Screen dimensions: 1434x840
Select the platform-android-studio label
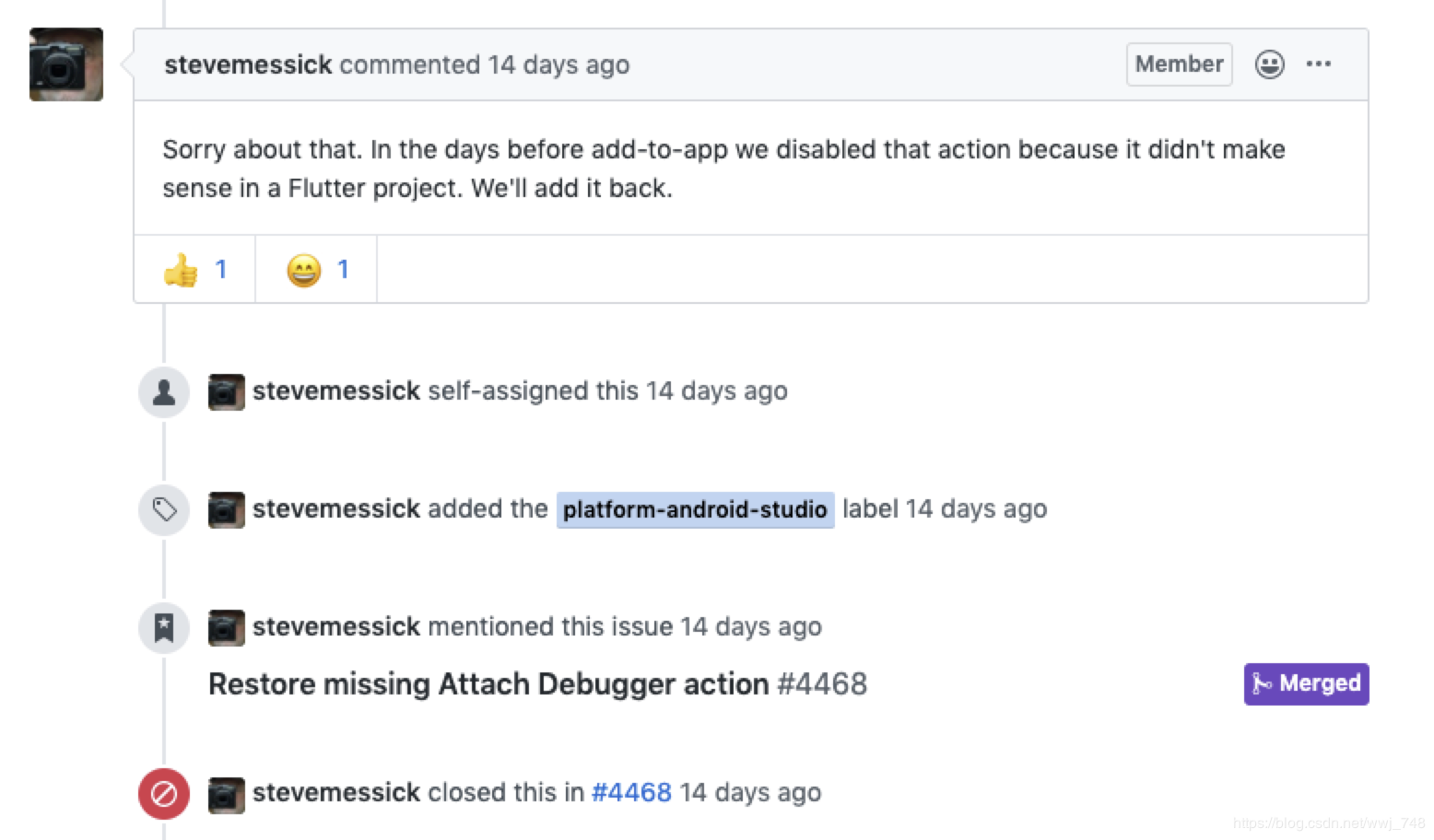695,509
